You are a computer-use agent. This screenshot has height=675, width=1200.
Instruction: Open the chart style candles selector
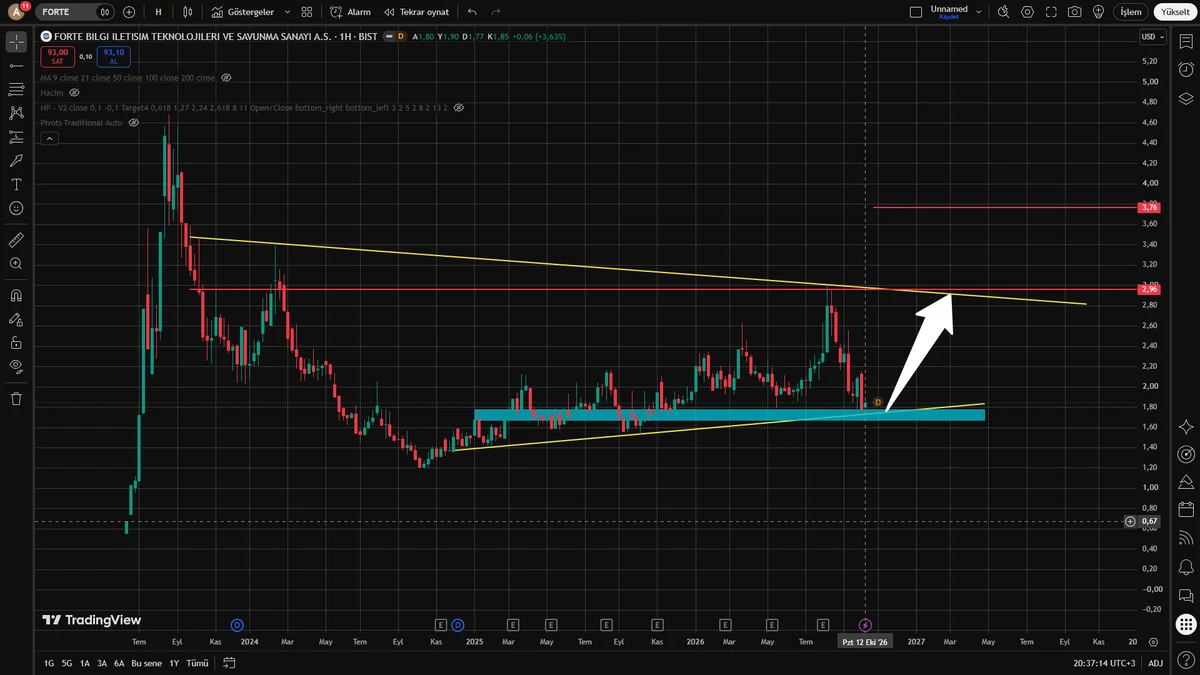click(186, 12)
